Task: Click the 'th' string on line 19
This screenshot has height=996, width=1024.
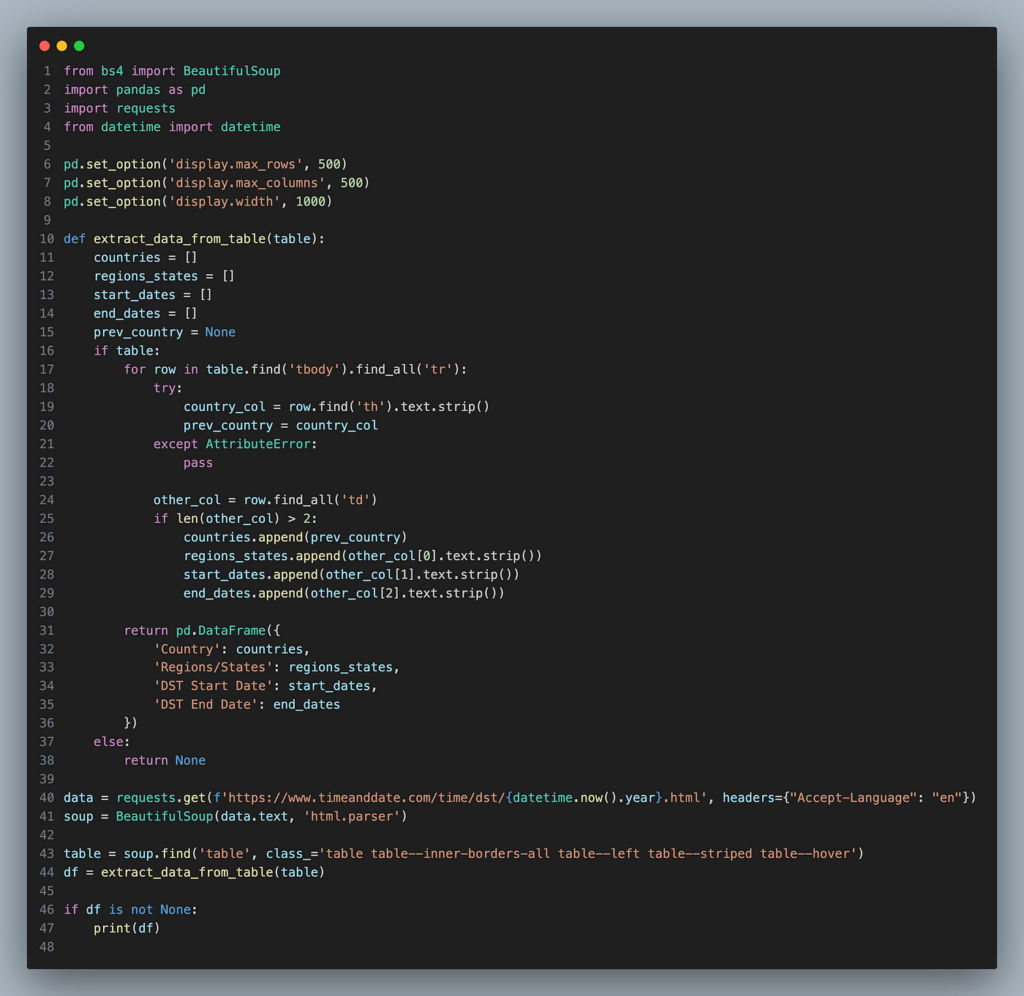Action: tap(370, 407)
